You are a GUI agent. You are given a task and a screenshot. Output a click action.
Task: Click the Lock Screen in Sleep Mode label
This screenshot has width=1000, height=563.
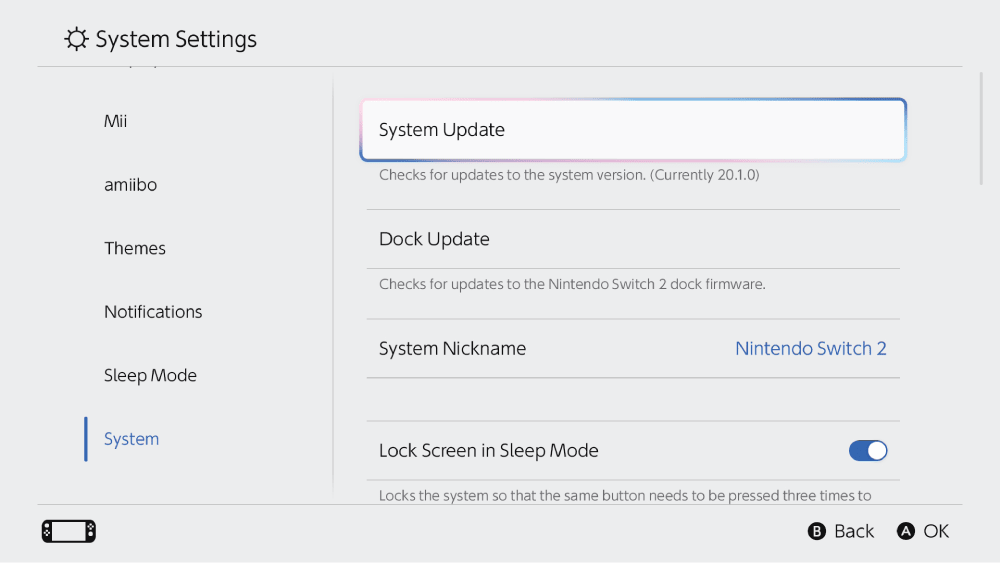[x=488, y=451]
